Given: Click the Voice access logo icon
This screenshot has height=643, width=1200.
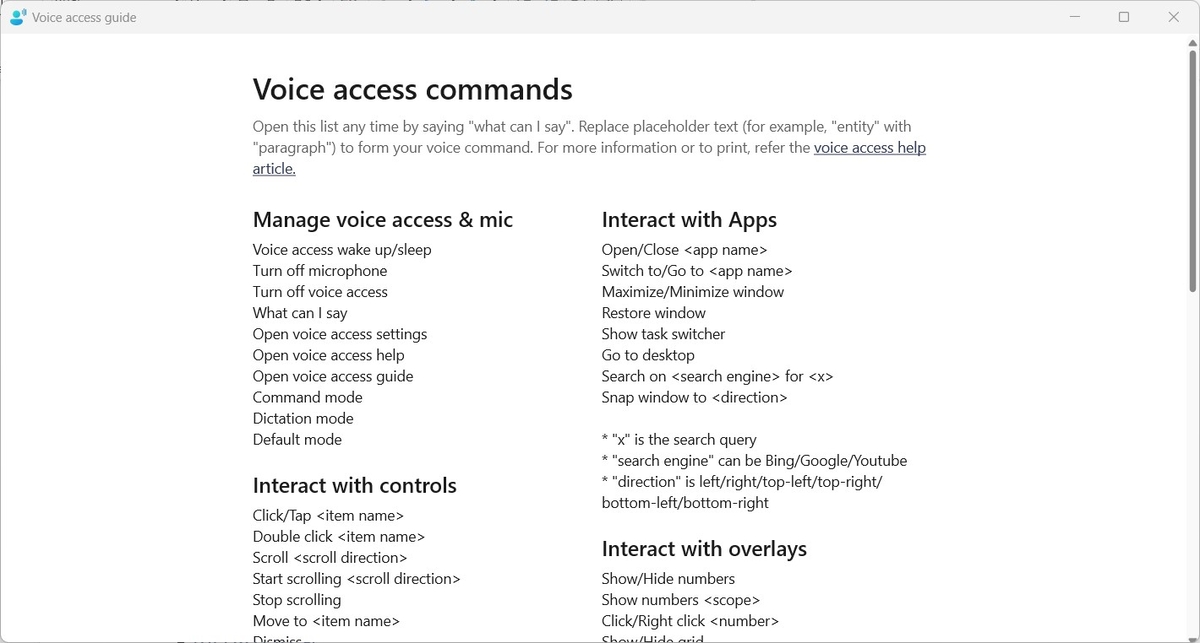Looking at the screenshot, I should pos(17,16).
